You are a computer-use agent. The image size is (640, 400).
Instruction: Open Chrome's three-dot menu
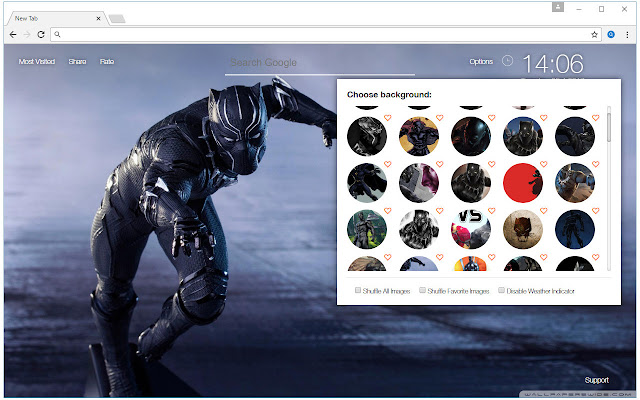click(x=627, y=35)
